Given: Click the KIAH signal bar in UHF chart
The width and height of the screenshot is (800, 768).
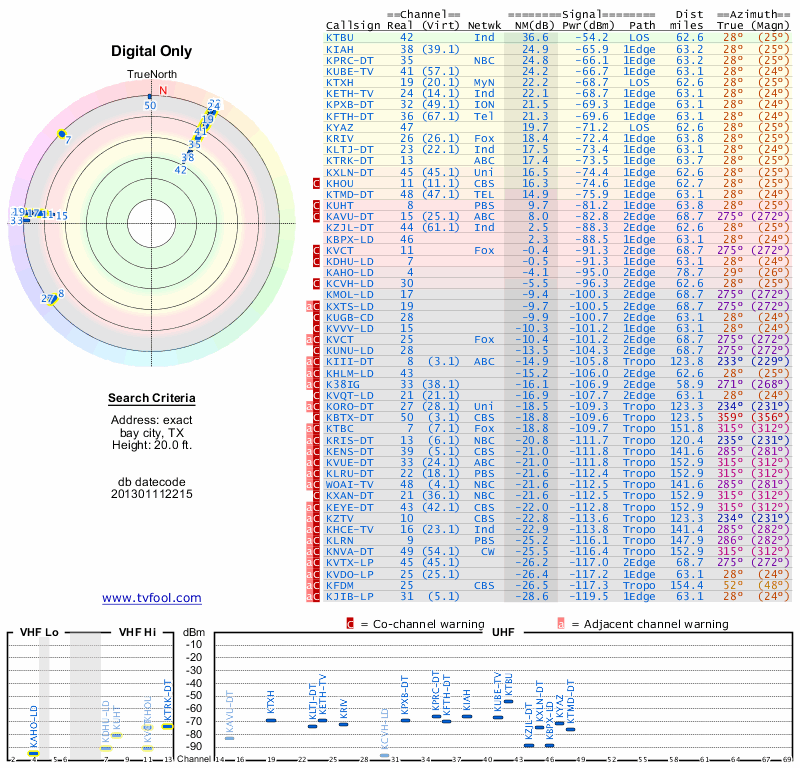Looking at the screenshot, I should pyautogui.click(x=467, y=716).
